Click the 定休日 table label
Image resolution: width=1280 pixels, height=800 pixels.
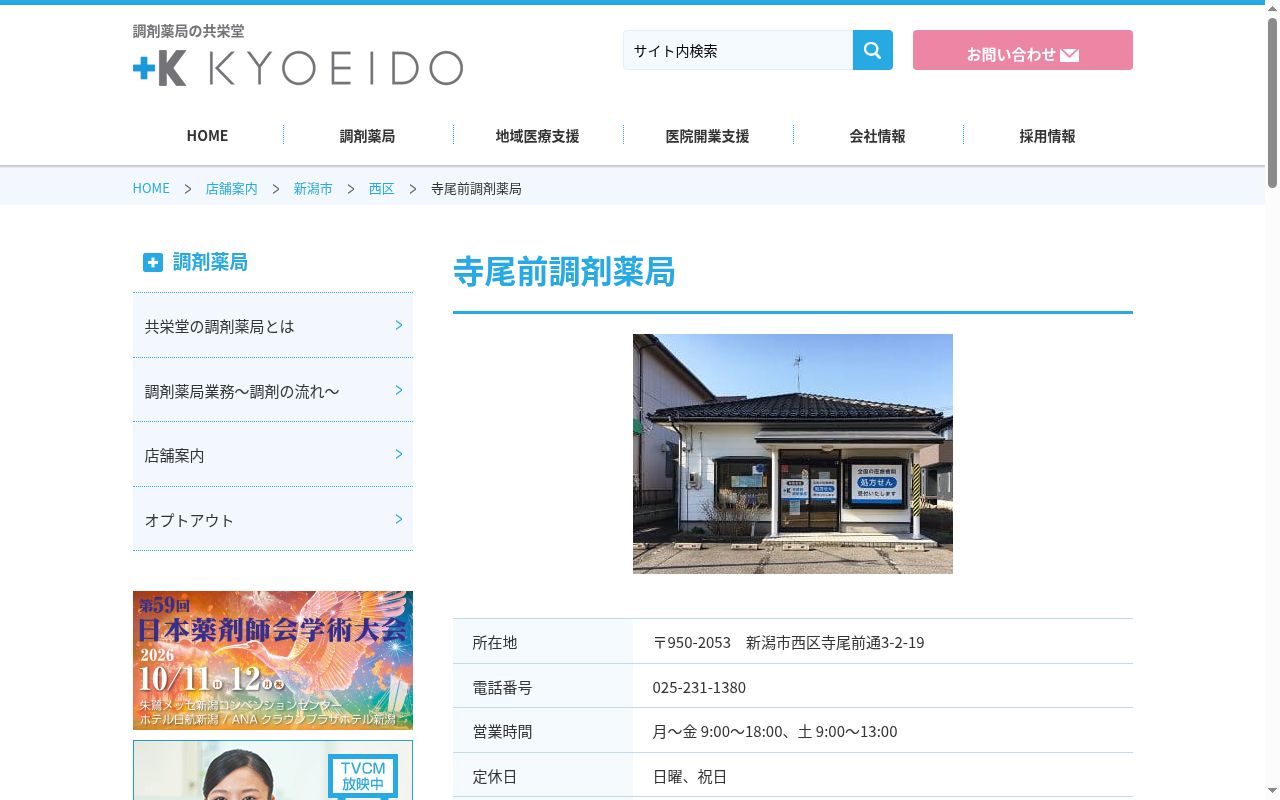point(495,776)
